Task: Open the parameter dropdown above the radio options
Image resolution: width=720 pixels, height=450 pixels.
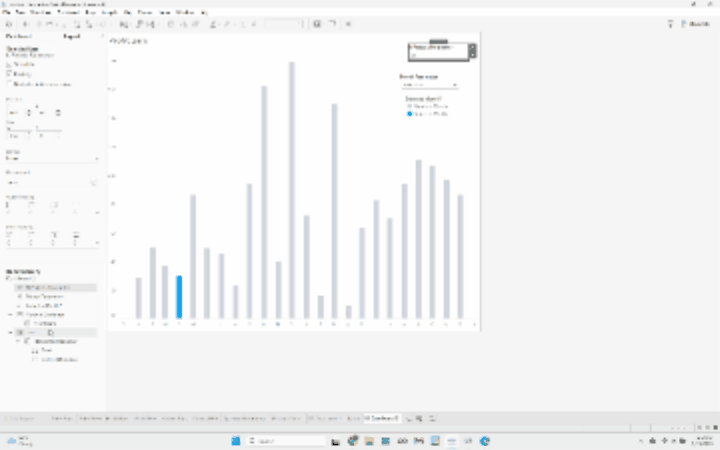Action: (x=429, y=85)
